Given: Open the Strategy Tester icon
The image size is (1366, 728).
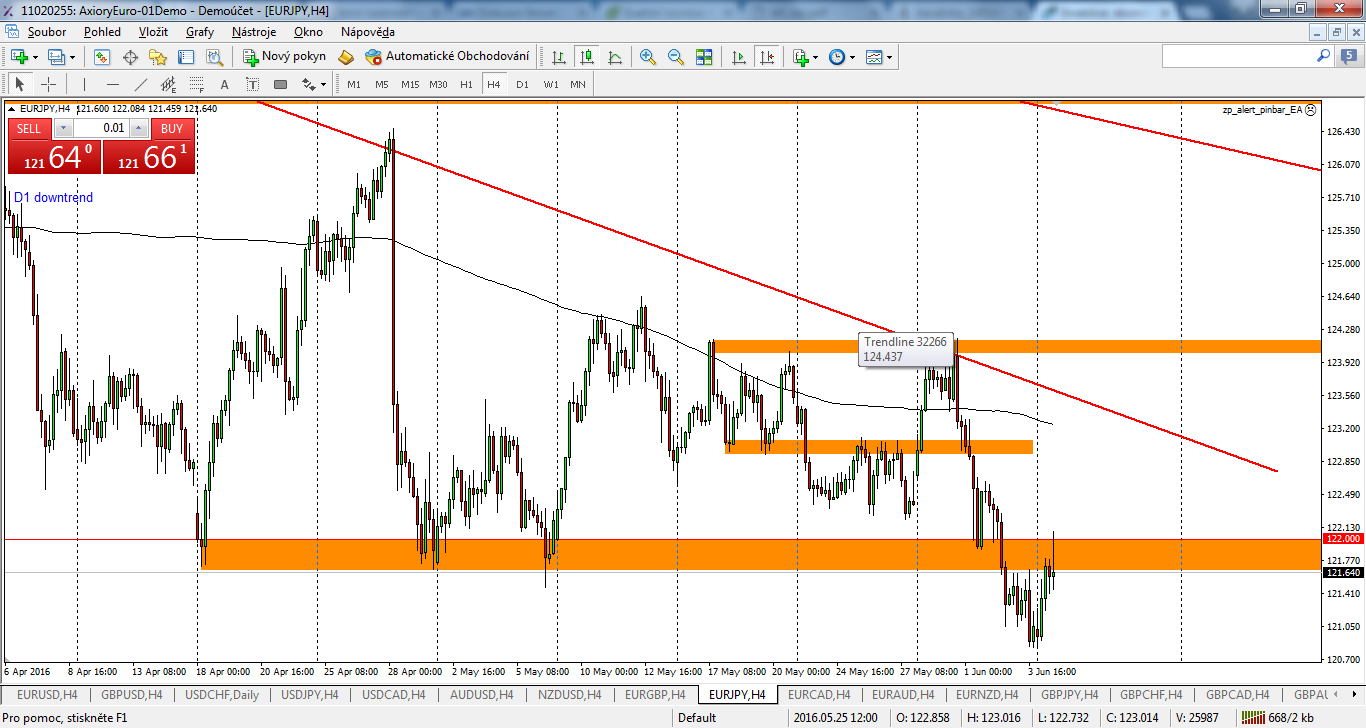Looking at the screenshot, I should tap(214, 57).
